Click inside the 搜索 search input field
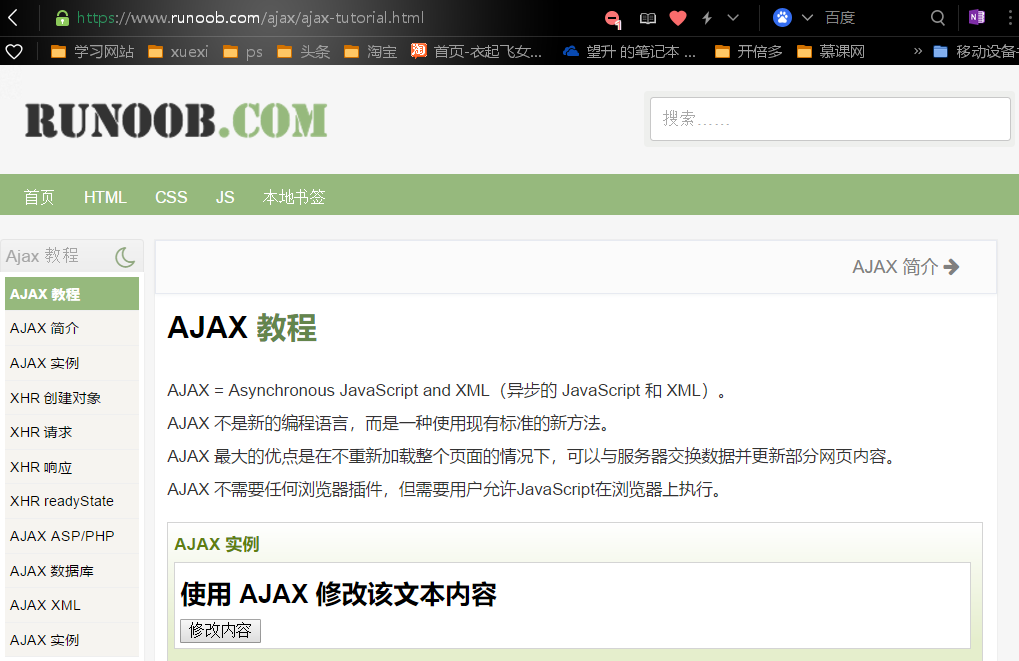This screenshot has width=1019, height=661. coord(830,118)
